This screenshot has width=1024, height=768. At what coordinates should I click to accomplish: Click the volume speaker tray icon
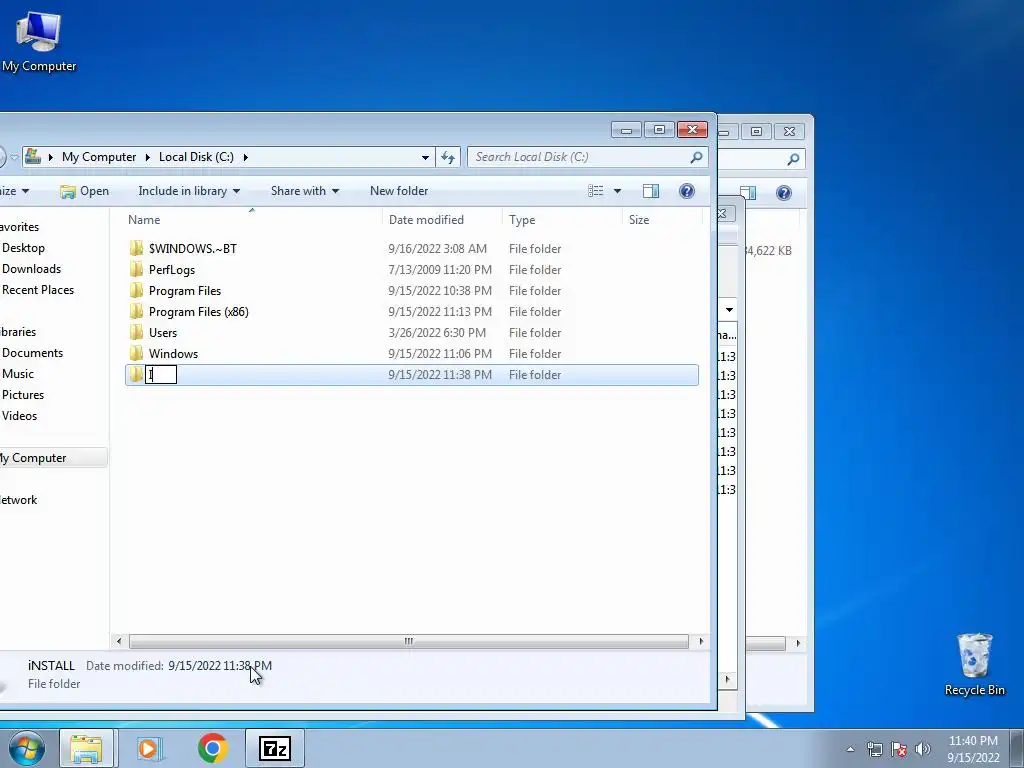click(923, 749)
